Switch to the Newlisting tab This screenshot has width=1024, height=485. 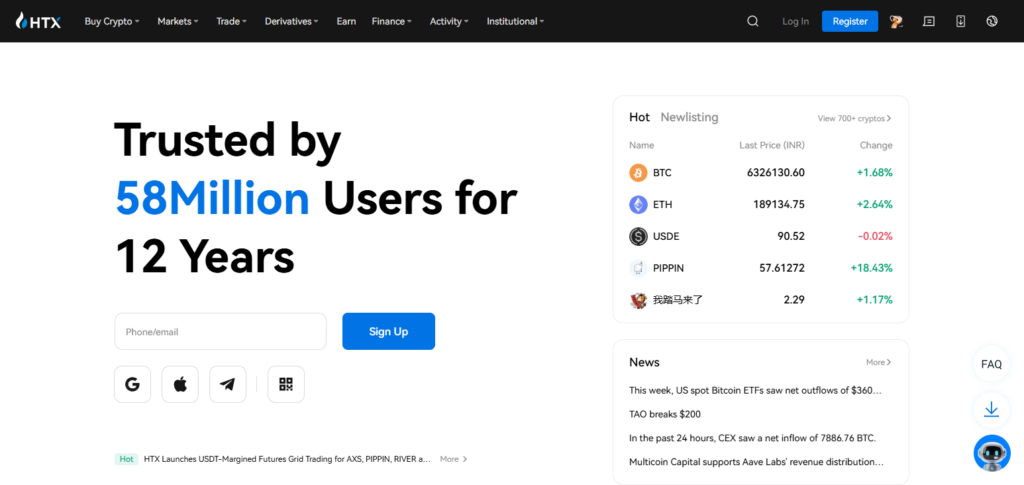(x=689, y=117)
